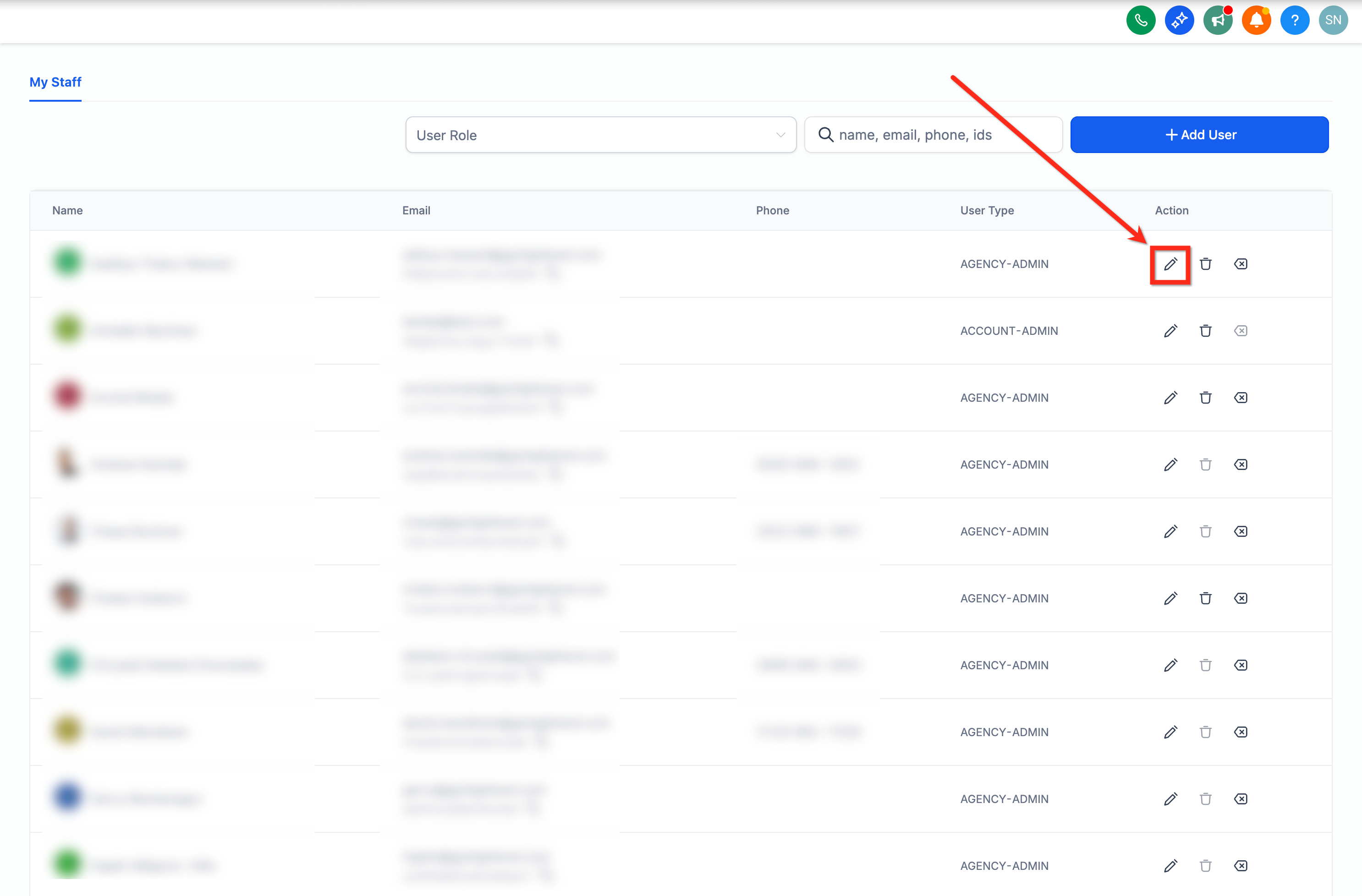Disable the last visible row's user

point(1240,867)
